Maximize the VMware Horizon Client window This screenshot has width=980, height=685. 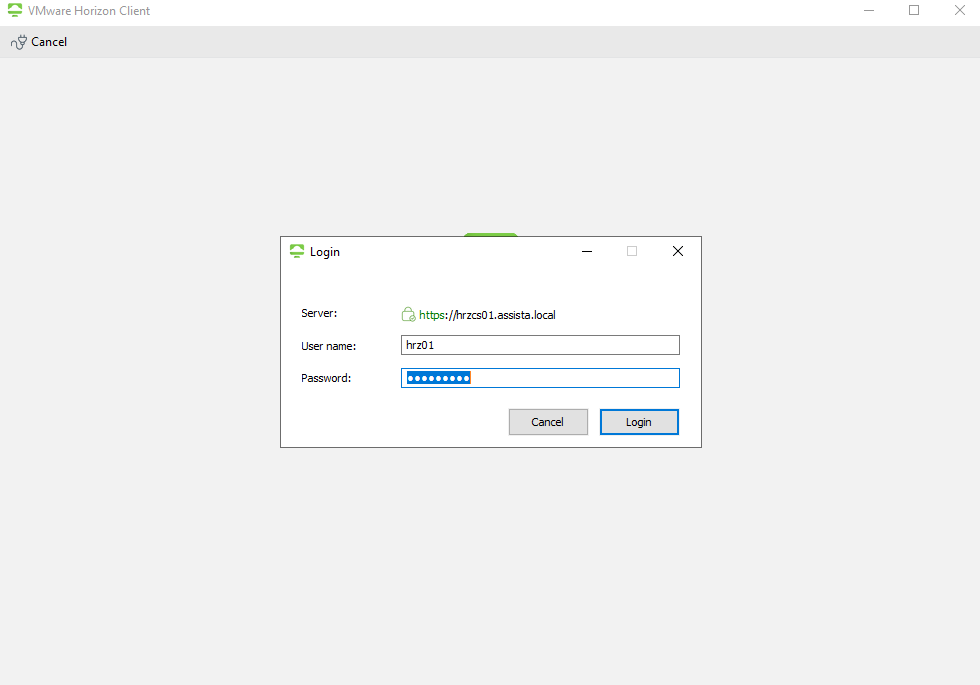914,10
